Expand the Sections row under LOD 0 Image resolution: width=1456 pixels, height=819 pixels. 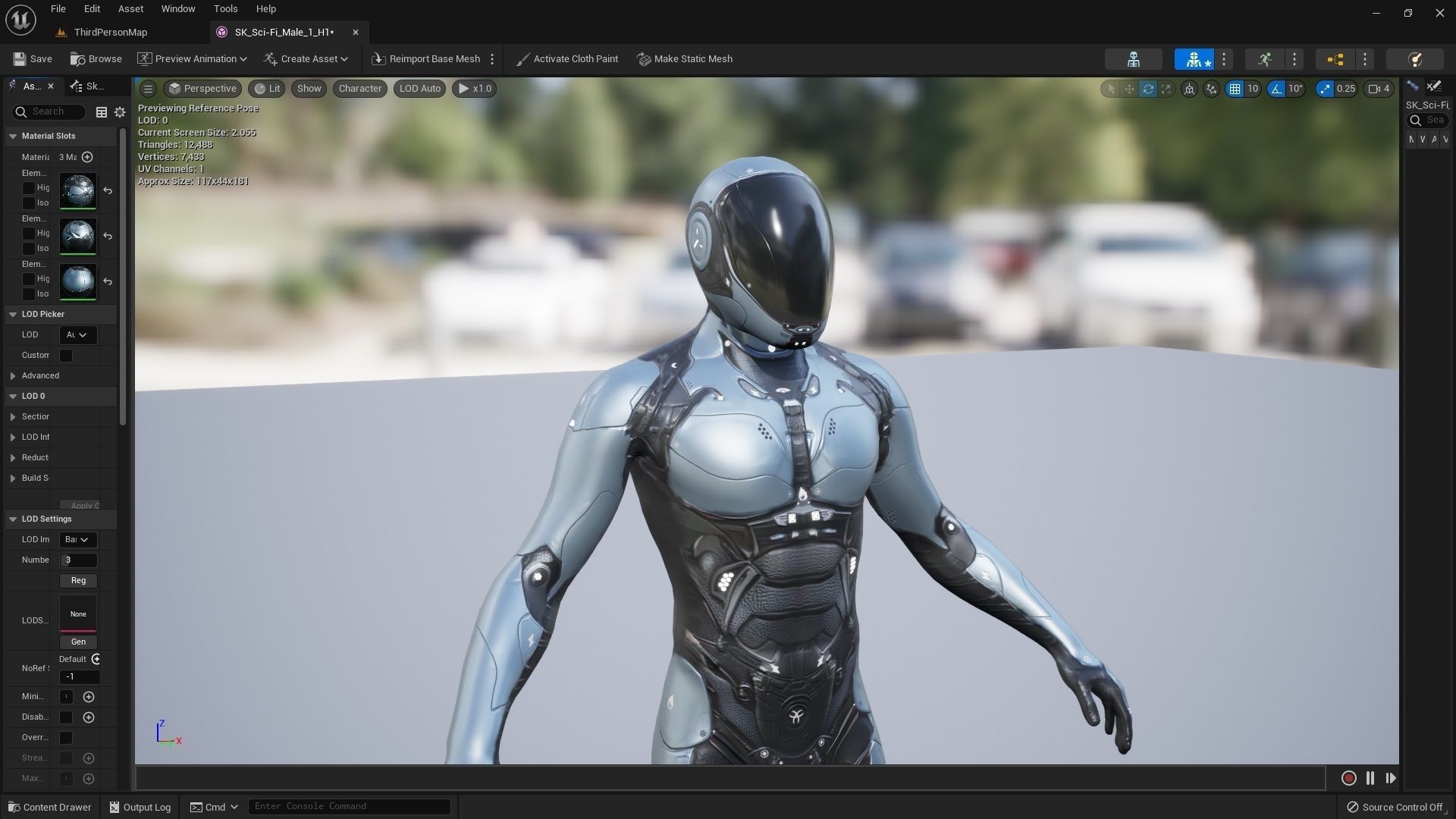pyautogui.click(x=13, y=417)
